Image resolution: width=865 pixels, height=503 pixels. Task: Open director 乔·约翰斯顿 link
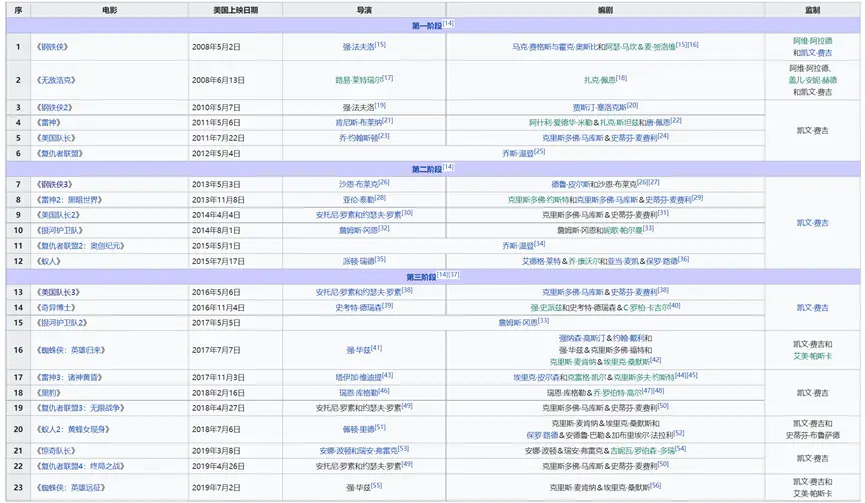tap(359, 138)
